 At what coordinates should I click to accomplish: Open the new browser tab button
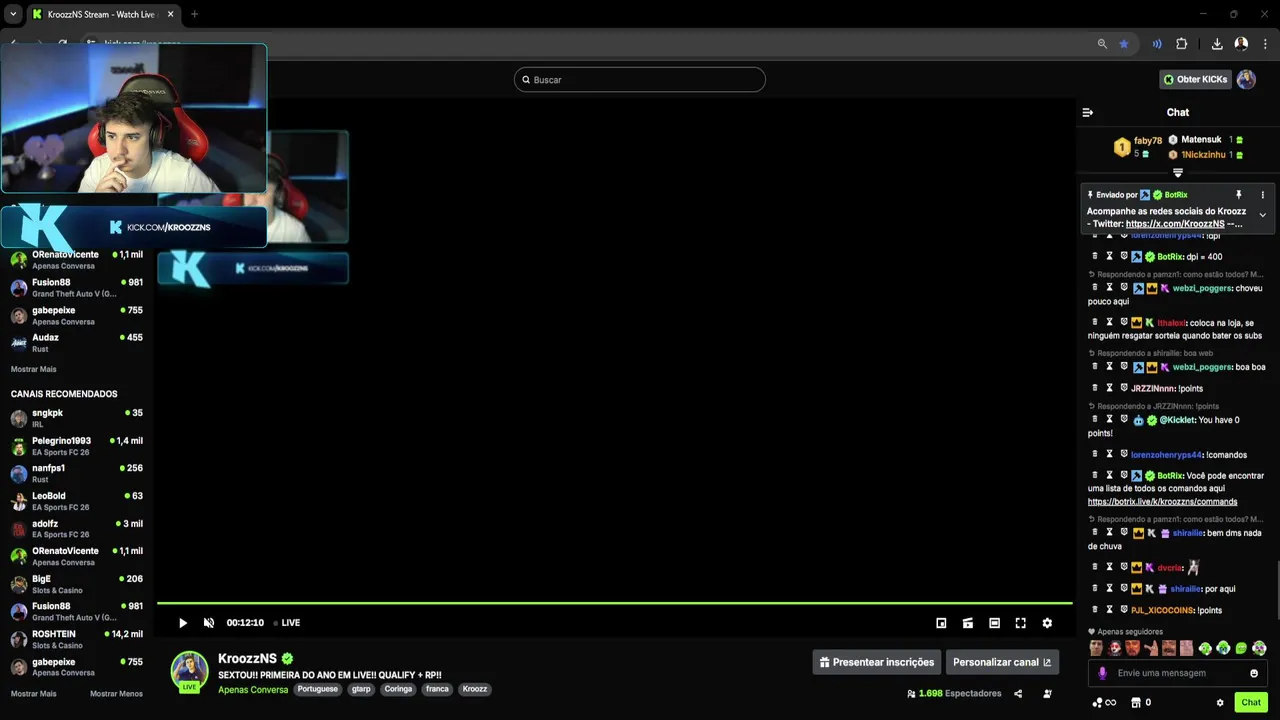[194, 14]
